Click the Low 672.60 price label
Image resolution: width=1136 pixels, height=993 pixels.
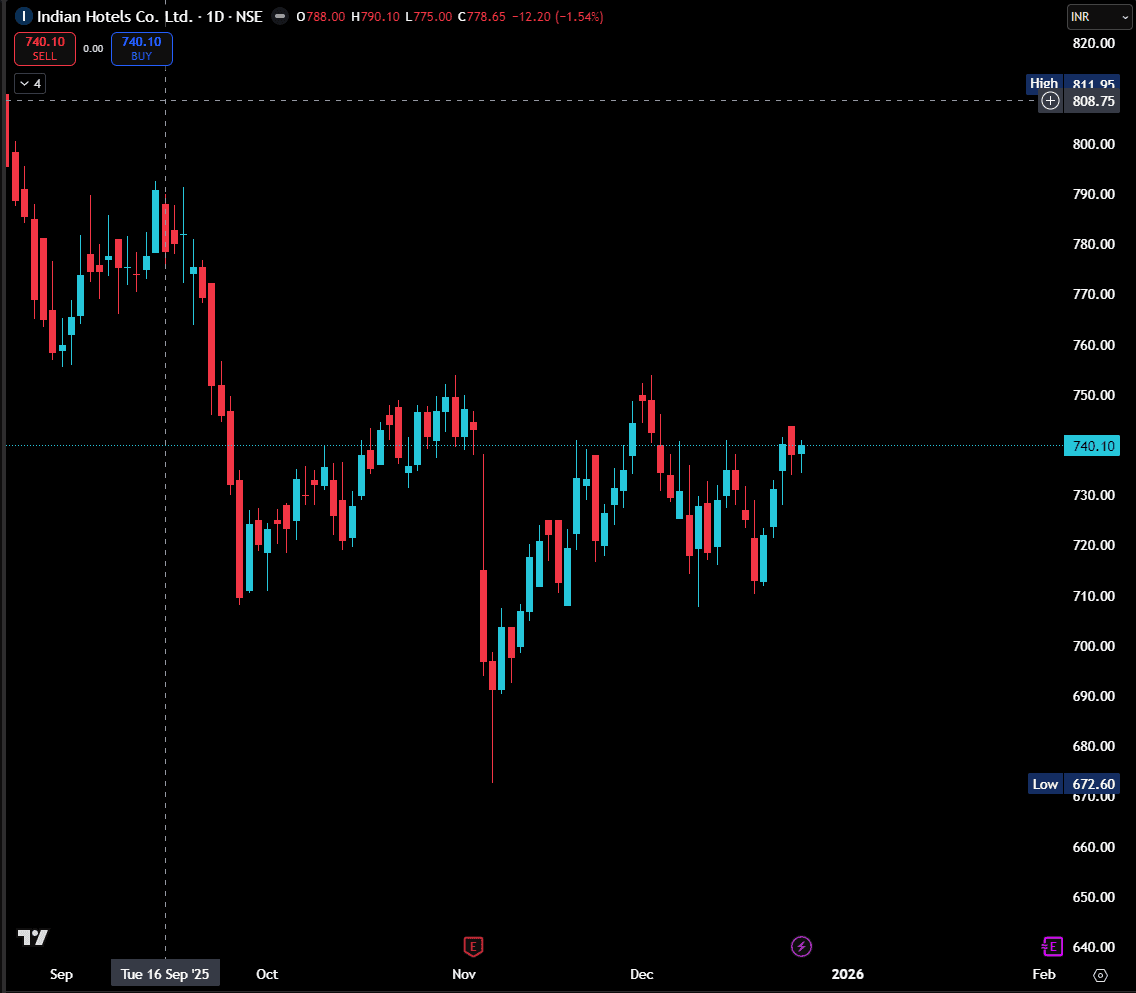coord(1074,784)
